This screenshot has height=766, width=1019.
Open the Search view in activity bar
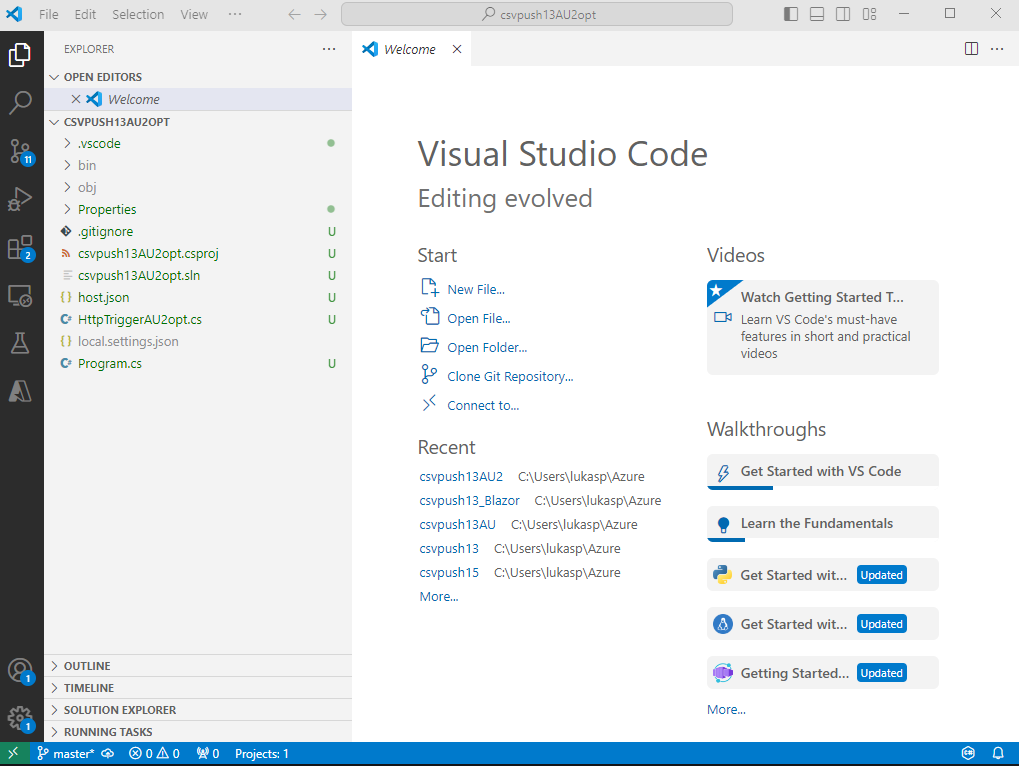[x=20, y=102]
